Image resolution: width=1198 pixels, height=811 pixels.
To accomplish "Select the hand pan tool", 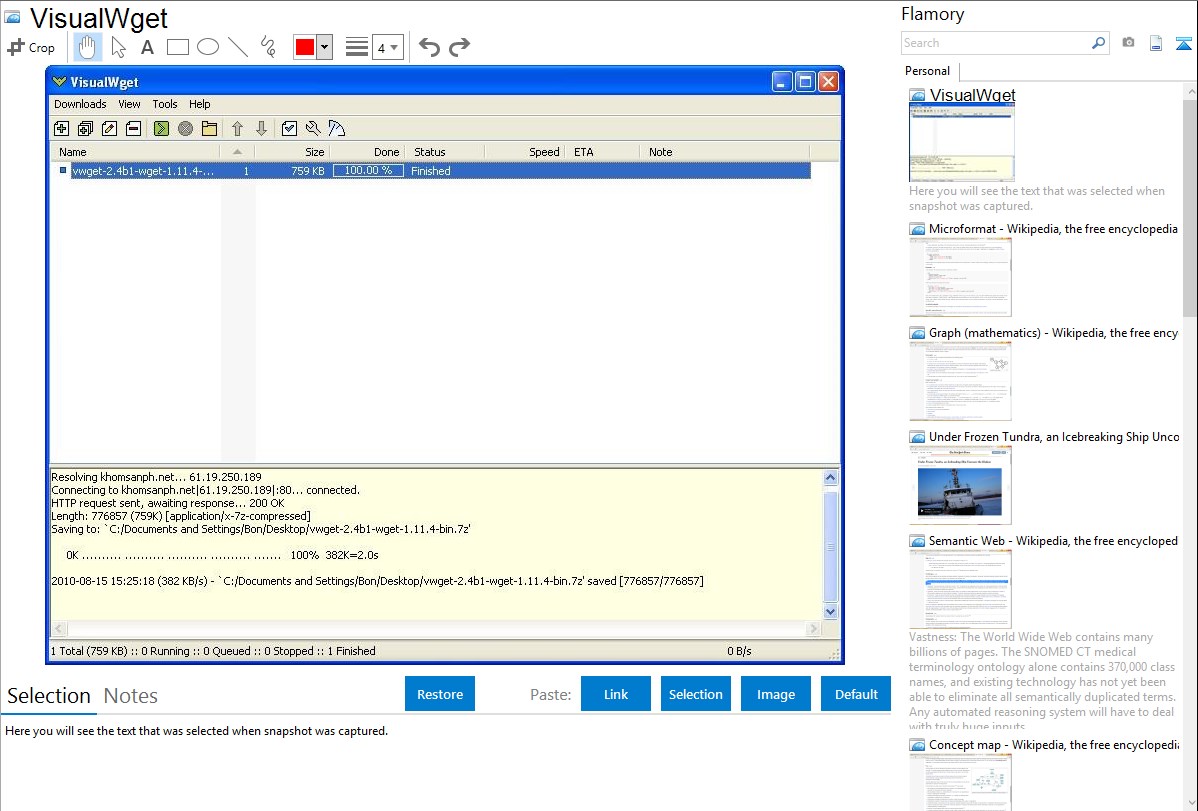I will pyautogui.click(x=87, y=47).
